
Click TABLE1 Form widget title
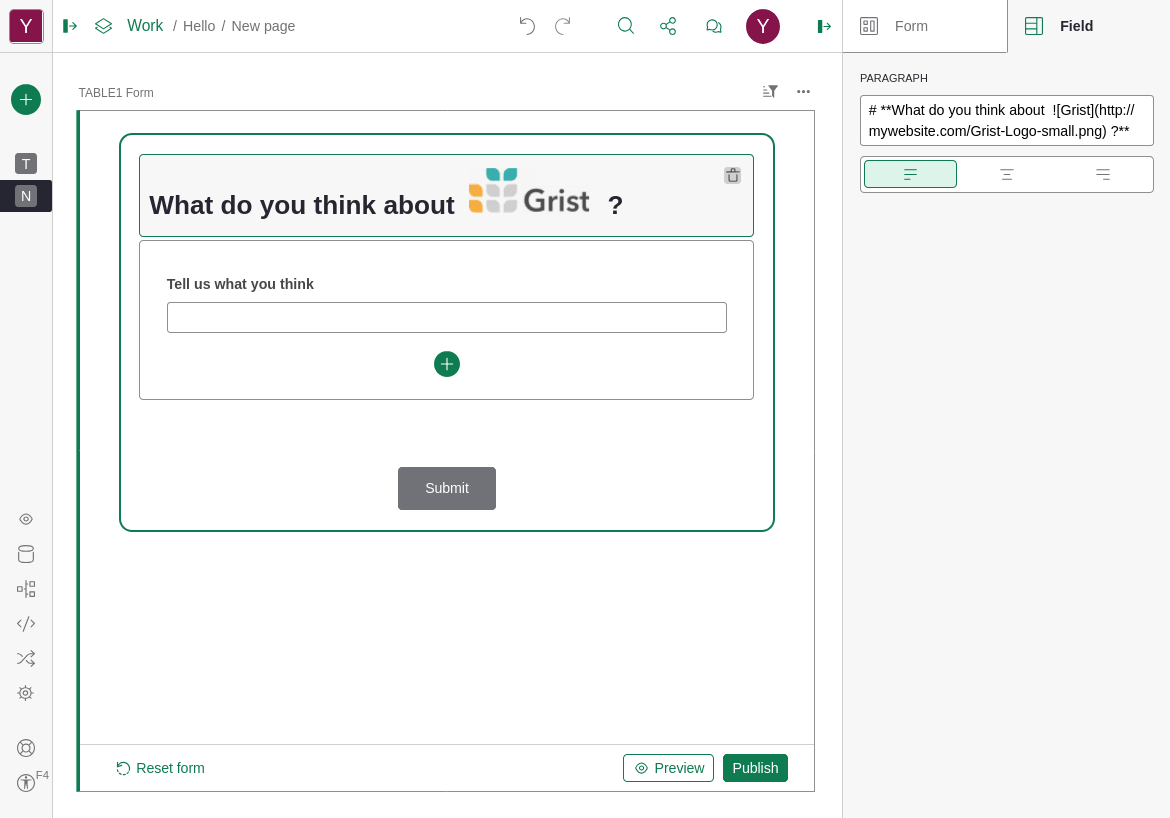[x=116, y=93]
